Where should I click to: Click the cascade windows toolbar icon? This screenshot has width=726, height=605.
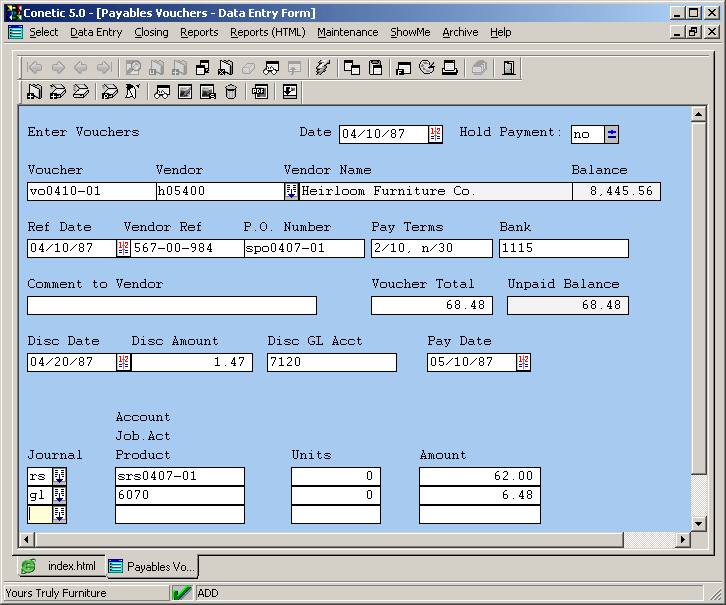click(x=352, y=68)
